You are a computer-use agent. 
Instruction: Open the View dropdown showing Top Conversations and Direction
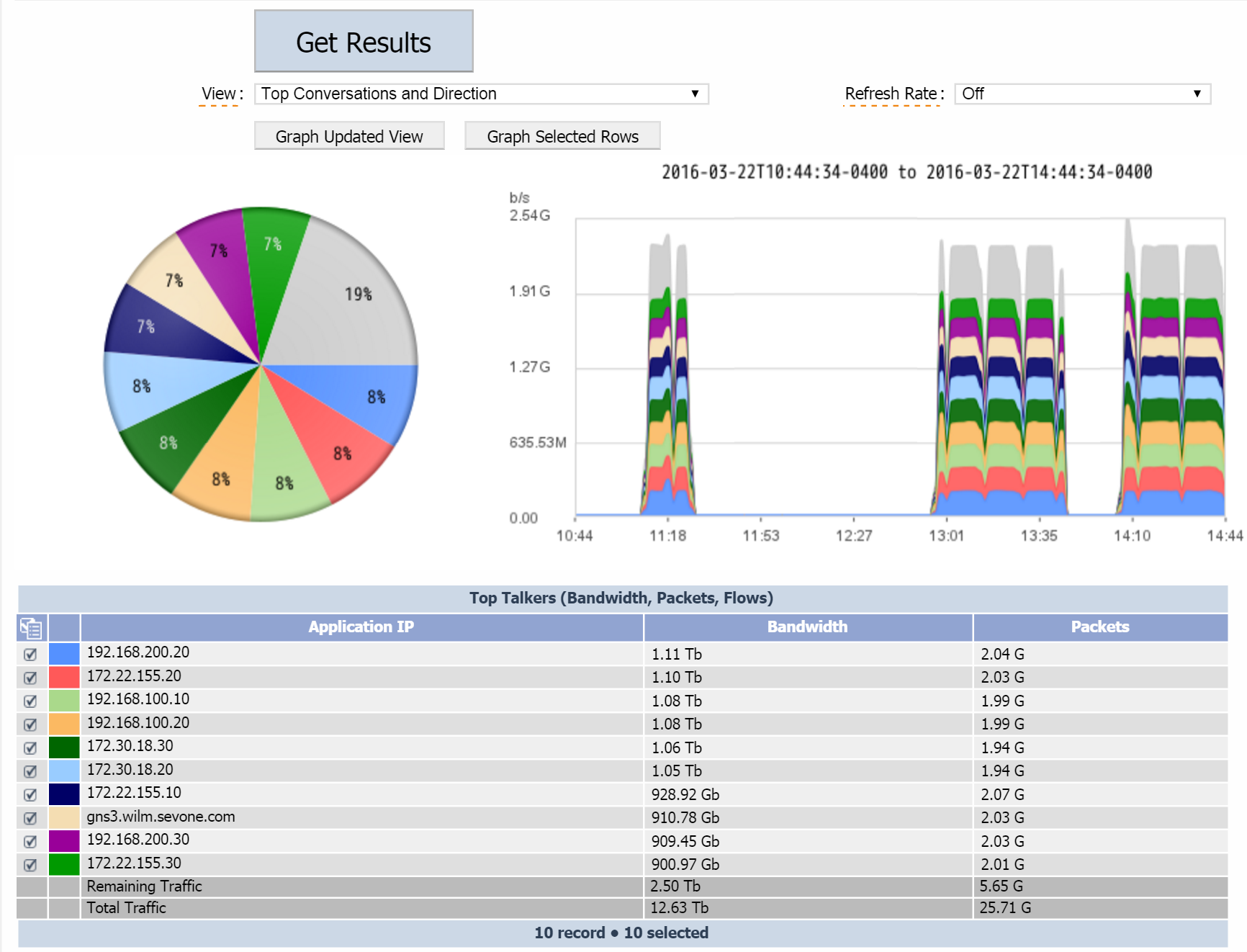point(482,94)
